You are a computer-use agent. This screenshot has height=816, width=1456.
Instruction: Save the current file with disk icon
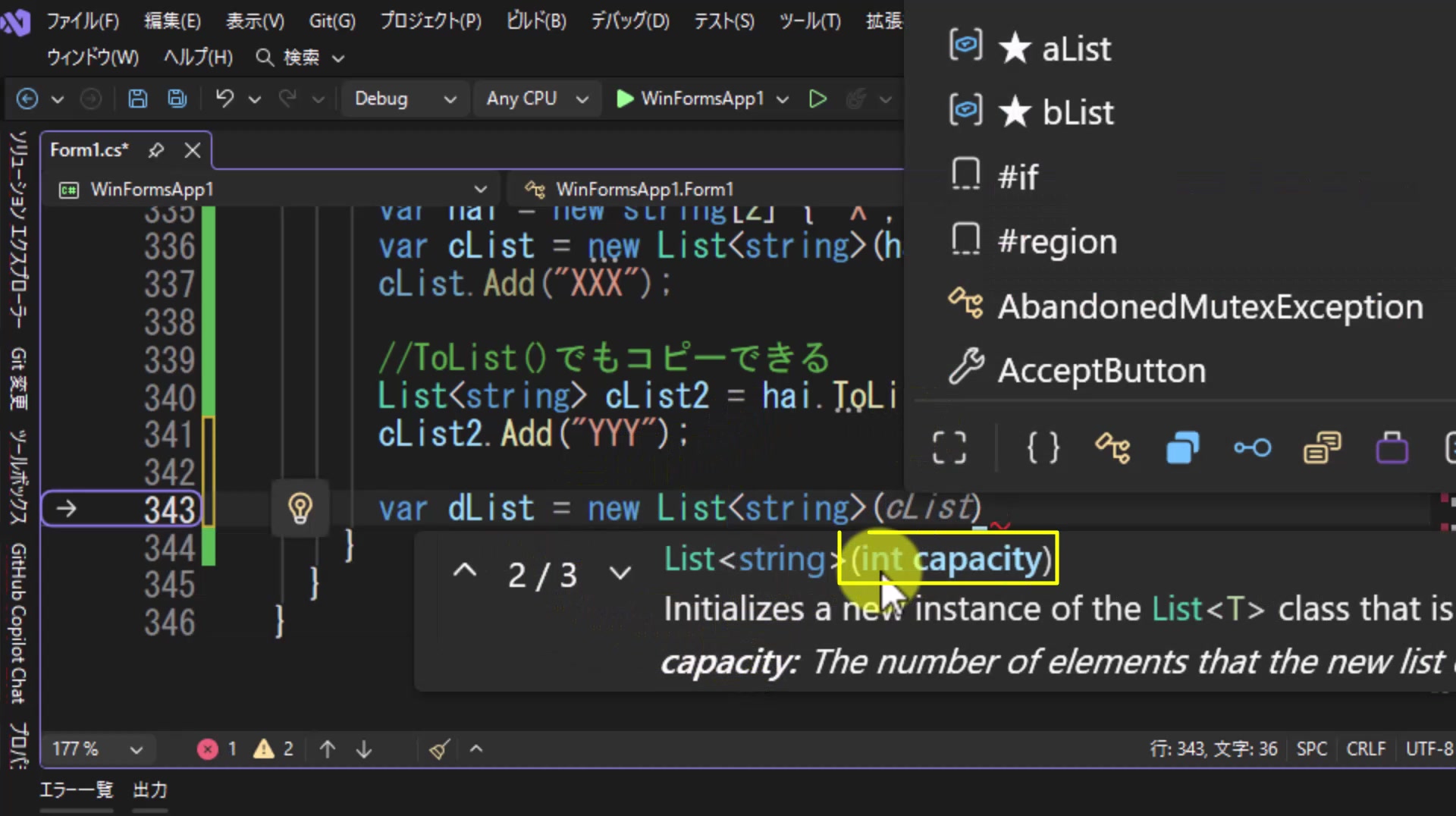[x=137, y=99]
